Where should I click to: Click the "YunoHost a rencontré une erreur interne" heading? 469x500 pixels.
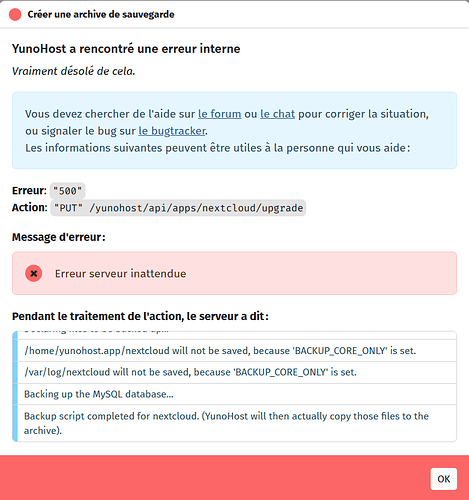coord(126,49)
